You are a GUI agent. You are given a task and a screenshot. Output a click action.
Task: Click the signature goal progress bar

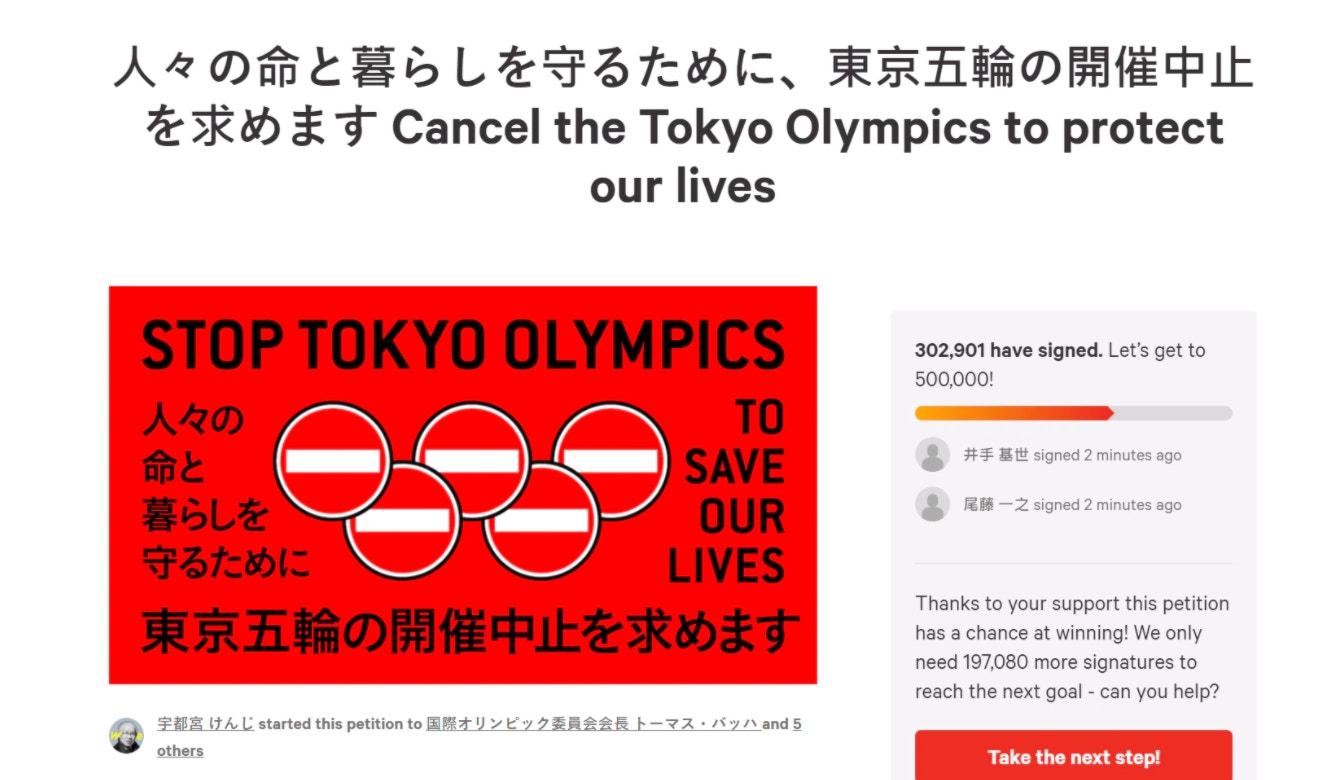tap(1073, 413)
